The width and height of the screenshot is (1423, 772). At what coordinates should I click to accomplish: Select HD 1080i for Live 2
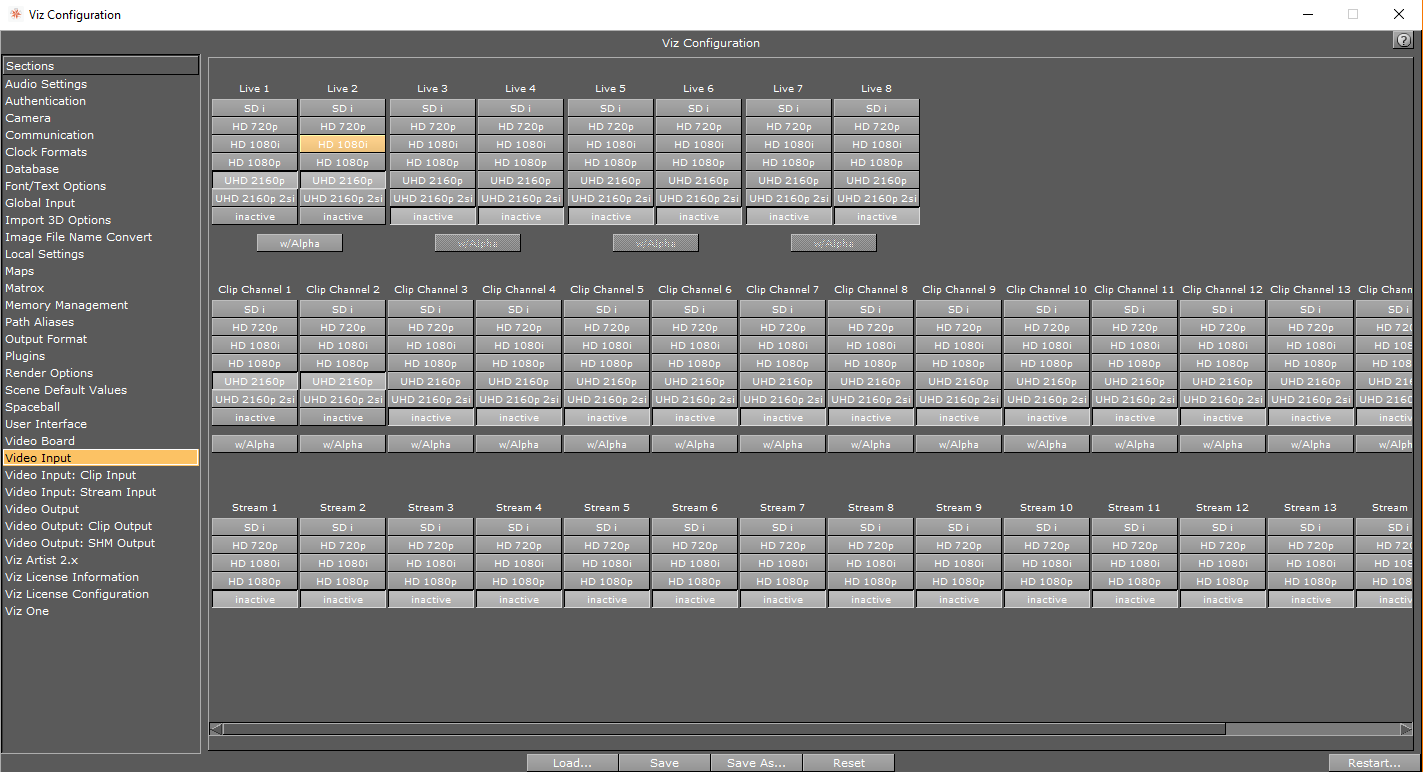click(x=342, y=144)
